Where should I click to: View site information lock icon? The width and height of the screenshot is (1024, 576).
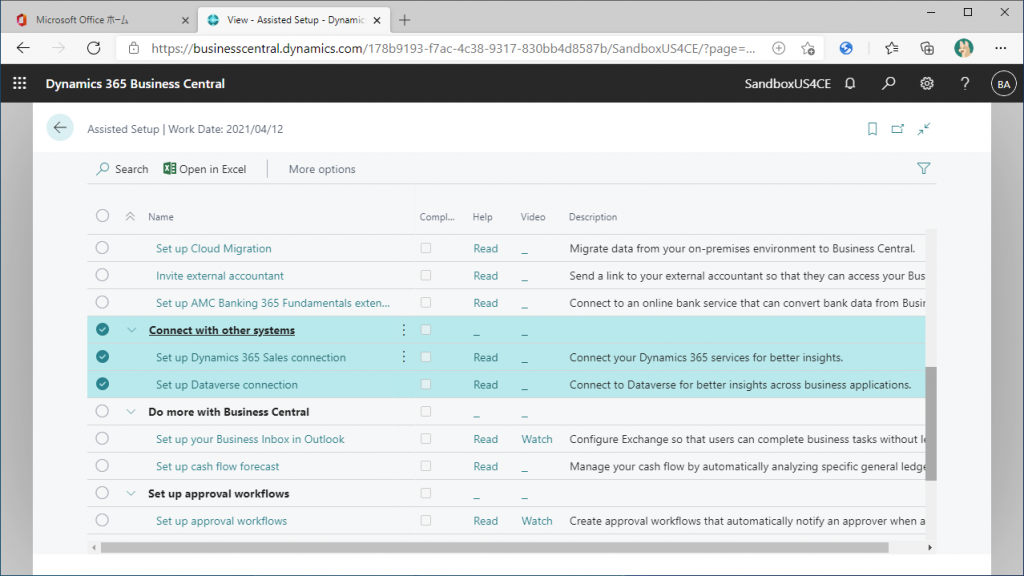pyautogui.click(x=134, y=48)
